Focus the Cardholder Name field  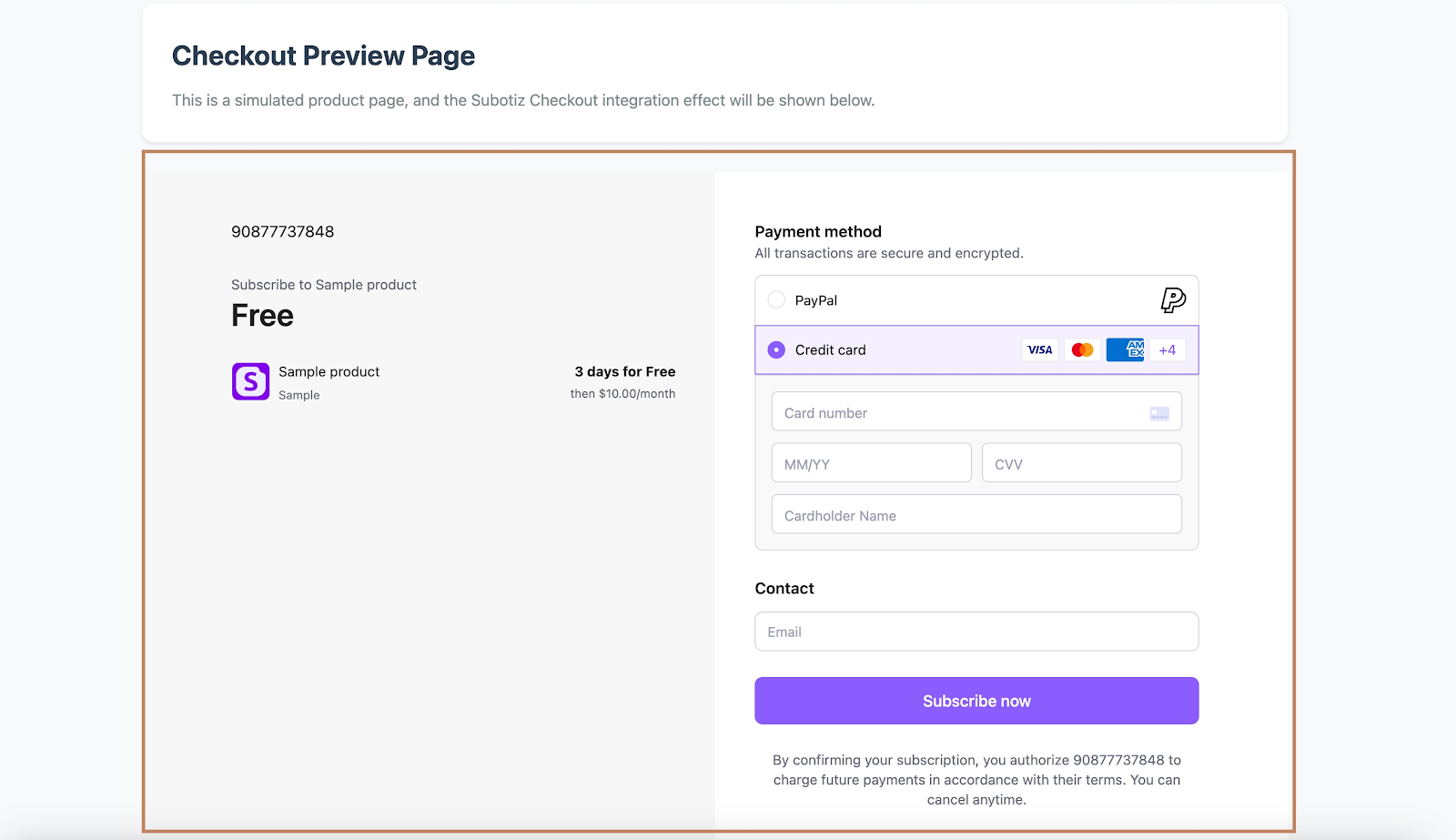click(976, 515)
